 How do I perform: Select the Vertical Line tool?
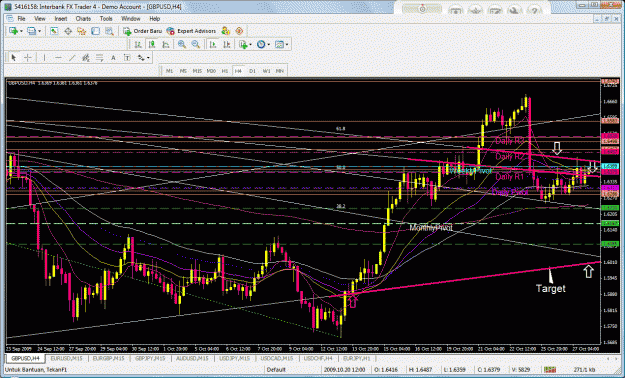[44, 58]
